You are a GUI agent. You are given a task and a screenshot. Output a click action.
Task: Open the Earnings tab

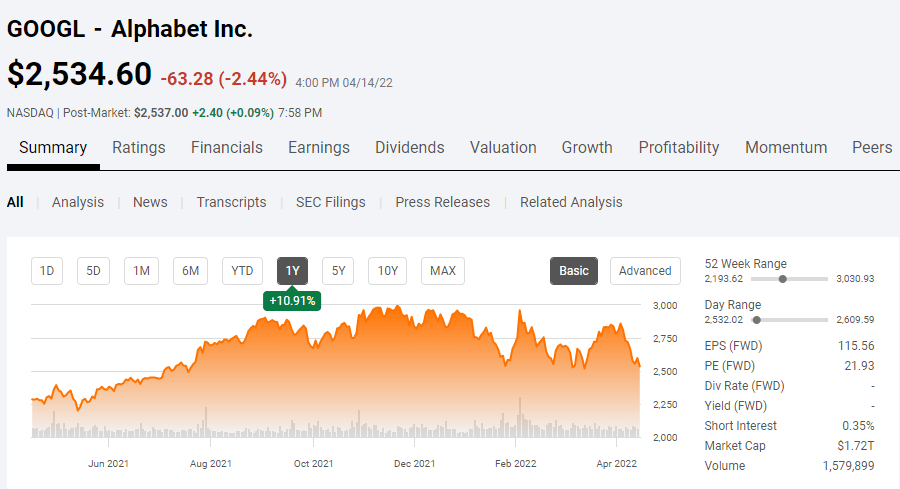click(x=319, y=148)
